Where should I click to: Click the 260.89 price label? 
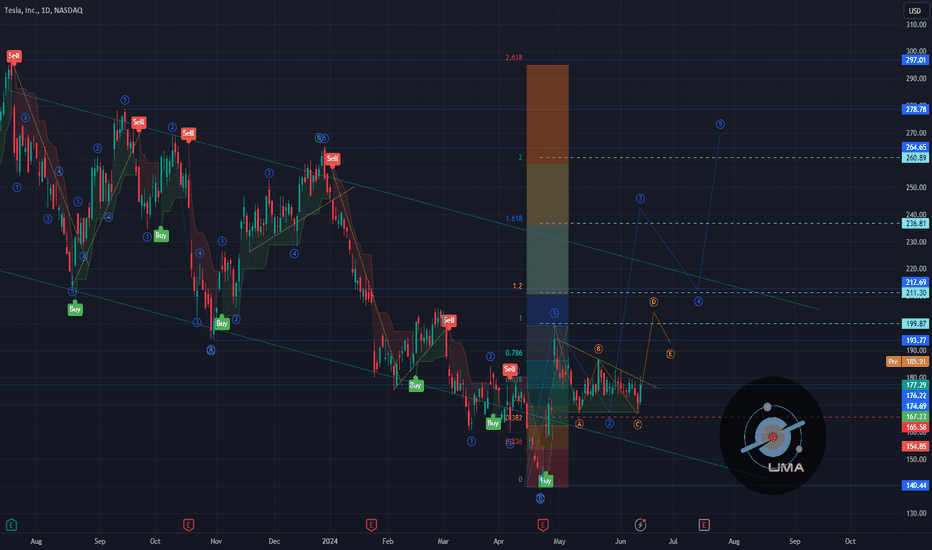(915, 158)
